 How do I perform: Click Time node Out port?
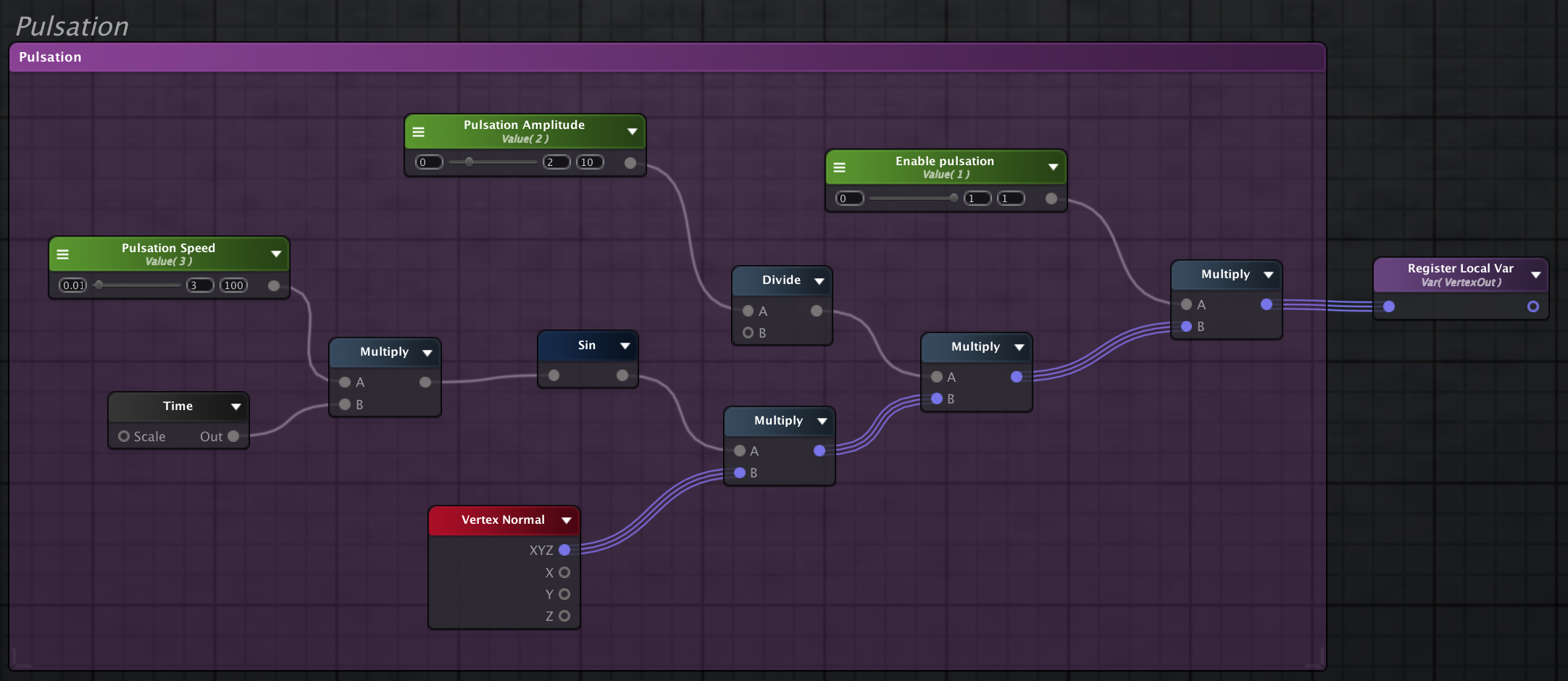click(233, 436)
